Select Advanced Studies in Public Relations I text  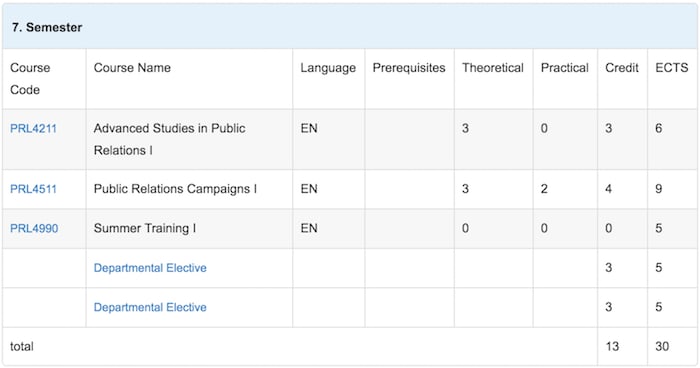[x=170, y=139]
